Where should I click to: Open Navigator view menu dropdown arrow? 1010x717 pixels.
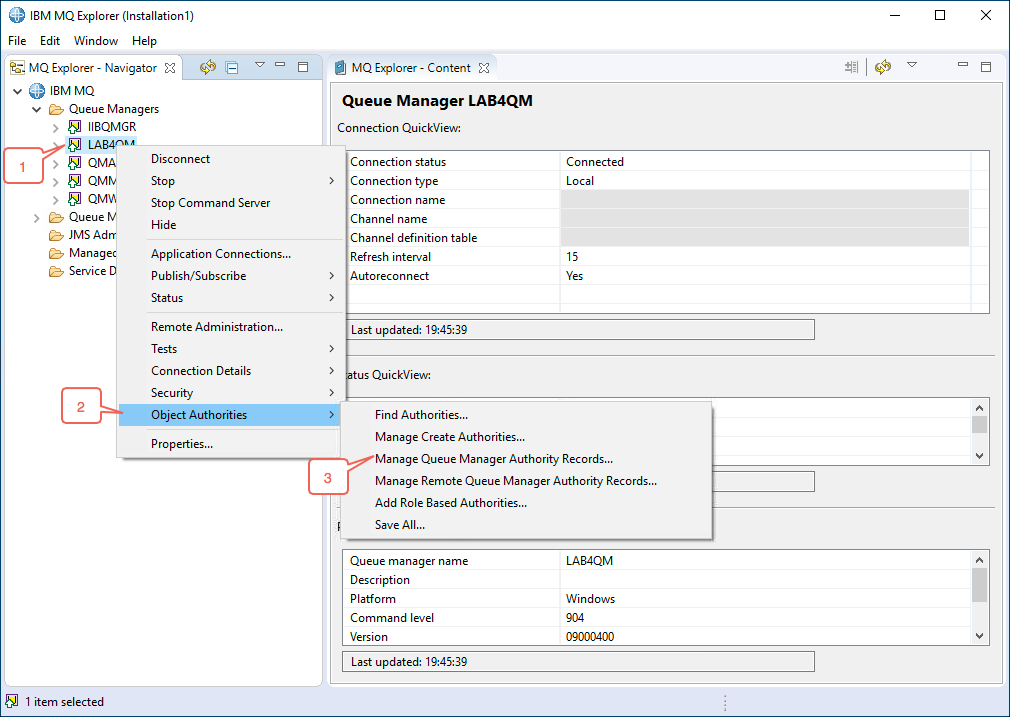(260, 65)
